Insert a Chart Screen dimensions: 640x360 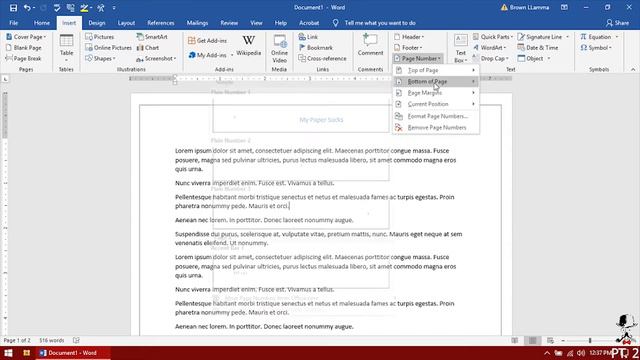coord(148,47)
